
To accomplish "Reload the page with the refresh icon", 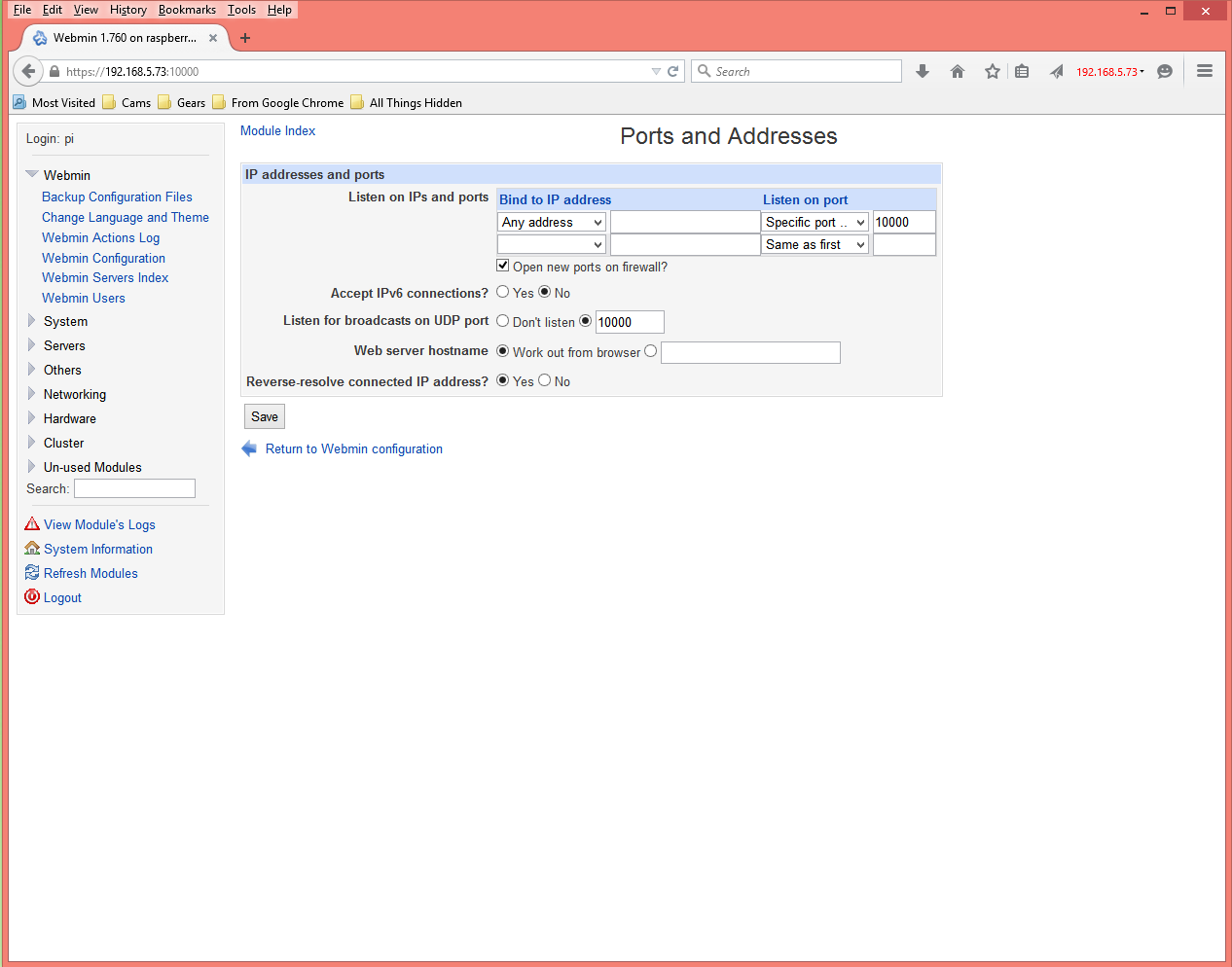I will (672, 71).
